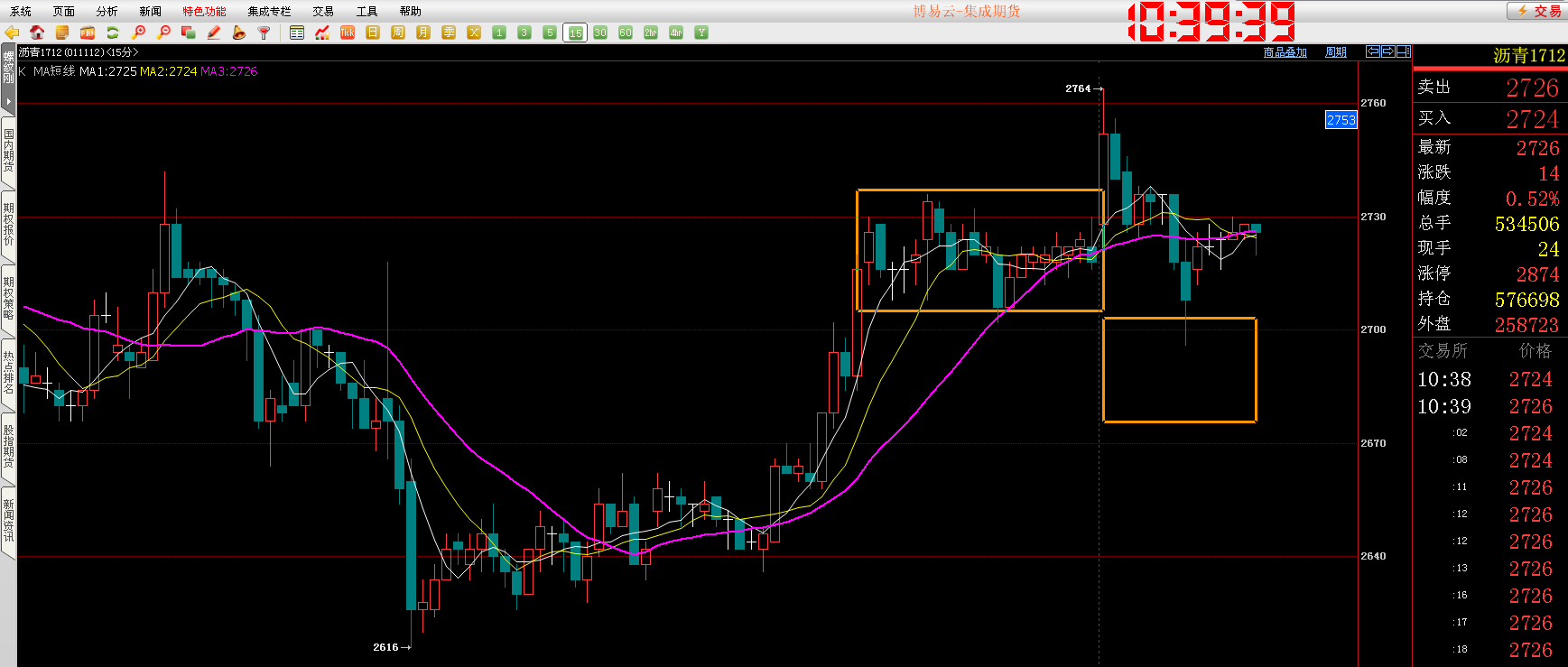Toggle the daily 日 K-line period
This screenshot has height=667, width=1568.
[x=373, y=32]
